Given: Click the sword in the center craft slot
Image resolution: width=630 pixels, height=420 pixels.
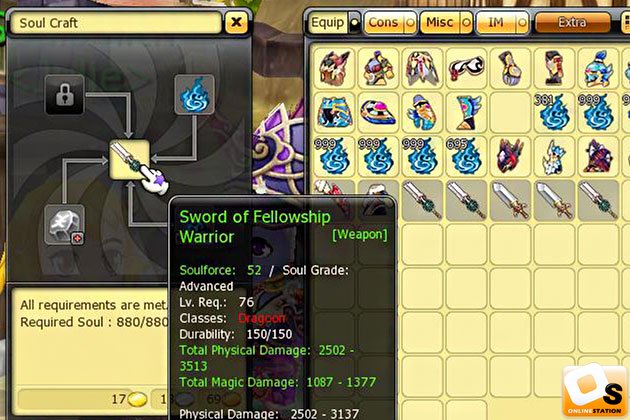Looking at the screenshot, I should (130, 160).
